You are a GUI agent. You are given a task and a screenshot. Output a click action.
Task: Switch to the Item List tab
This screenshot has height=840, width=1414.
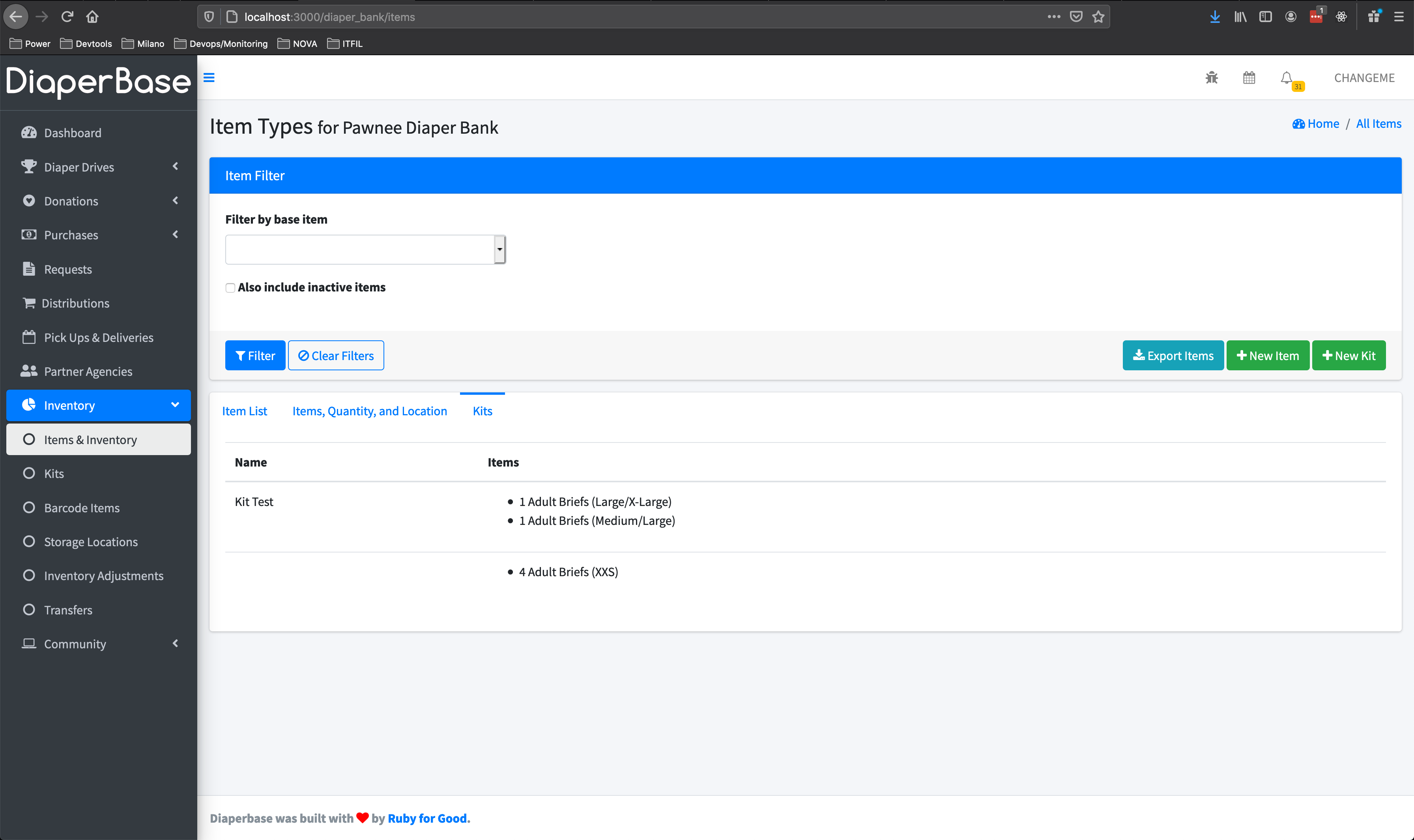point(245,411)
